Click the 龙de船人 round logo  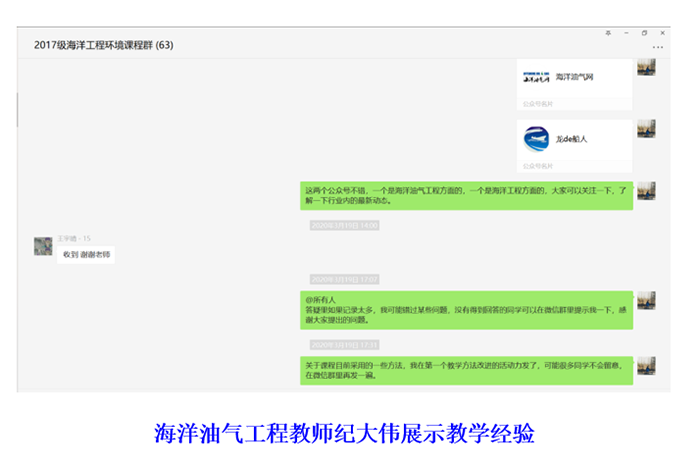pyautogui.click(x=536, y=139)
